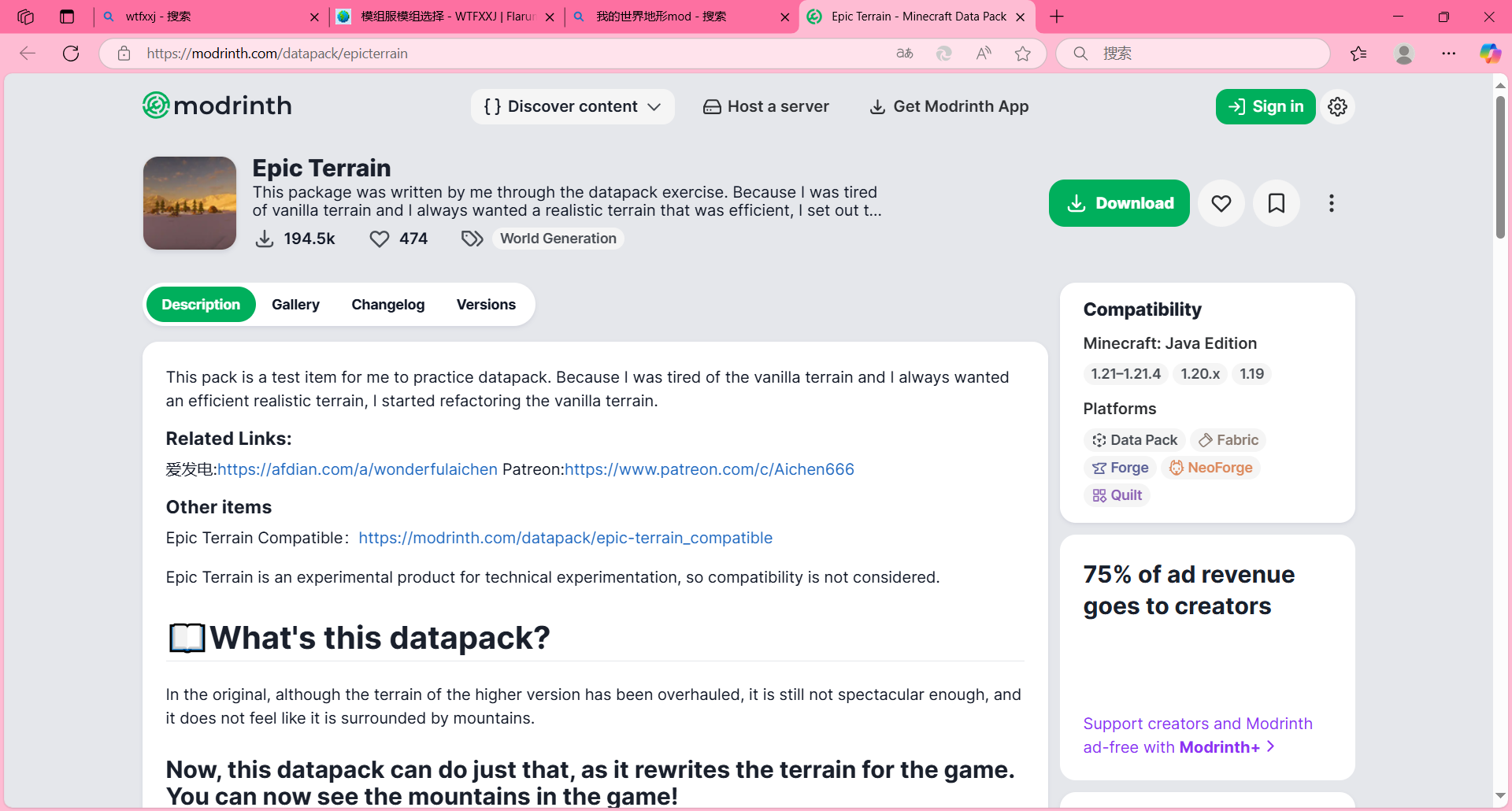
Task: Add page to favorites star icon
Action: [1023, 54]
